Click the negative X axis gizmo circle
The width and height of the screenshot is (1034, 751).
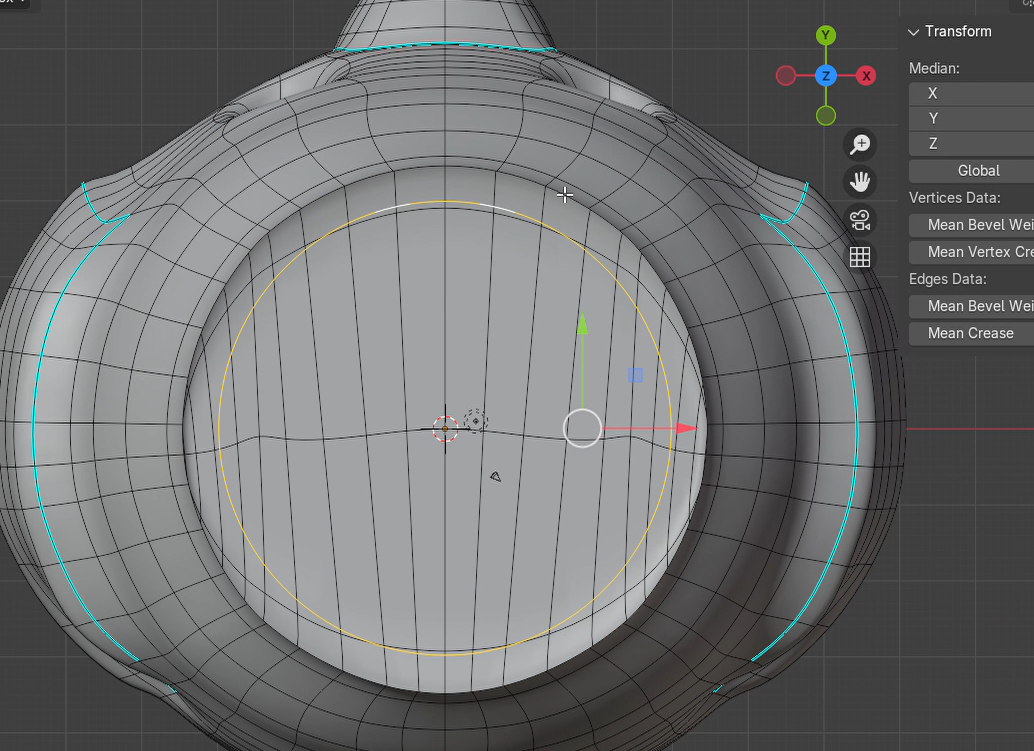(x=785, y=76)
